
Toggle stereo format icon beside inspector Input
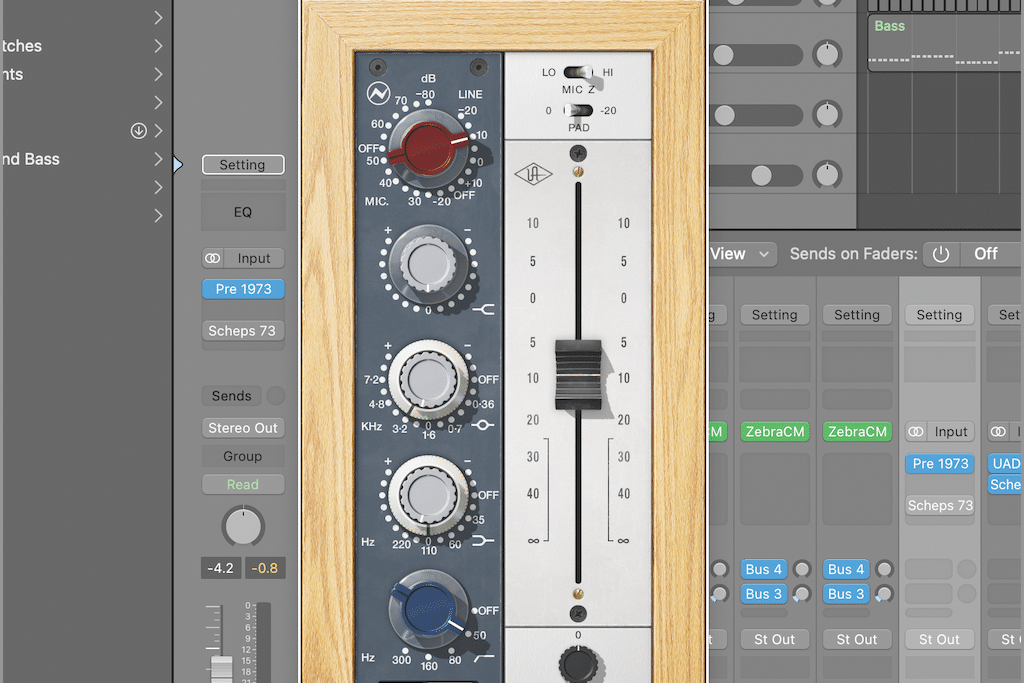click(212, 259)
